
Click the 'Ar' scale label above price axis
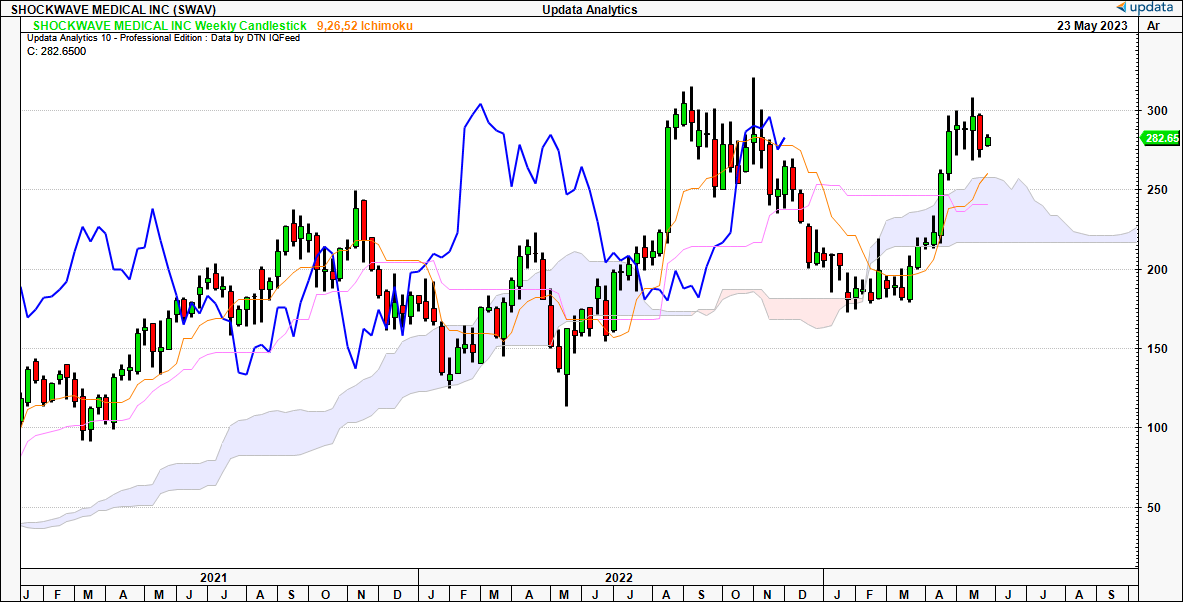(1153, 25)
